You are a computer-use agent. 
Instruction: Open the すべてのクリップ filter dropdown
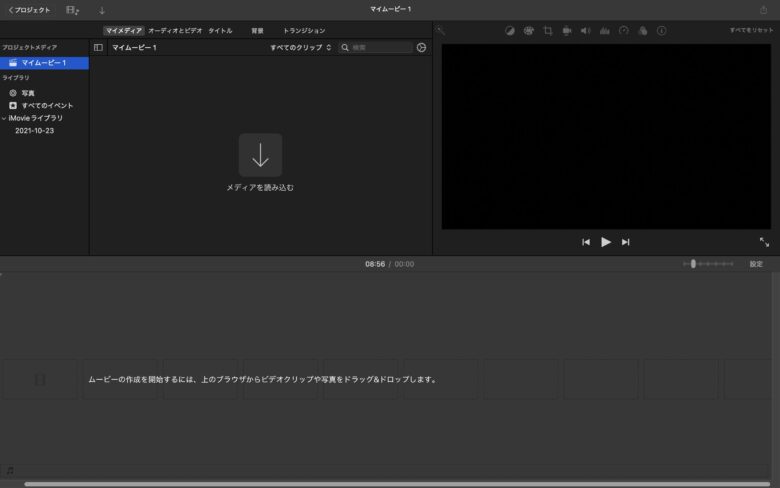point(300,47)
